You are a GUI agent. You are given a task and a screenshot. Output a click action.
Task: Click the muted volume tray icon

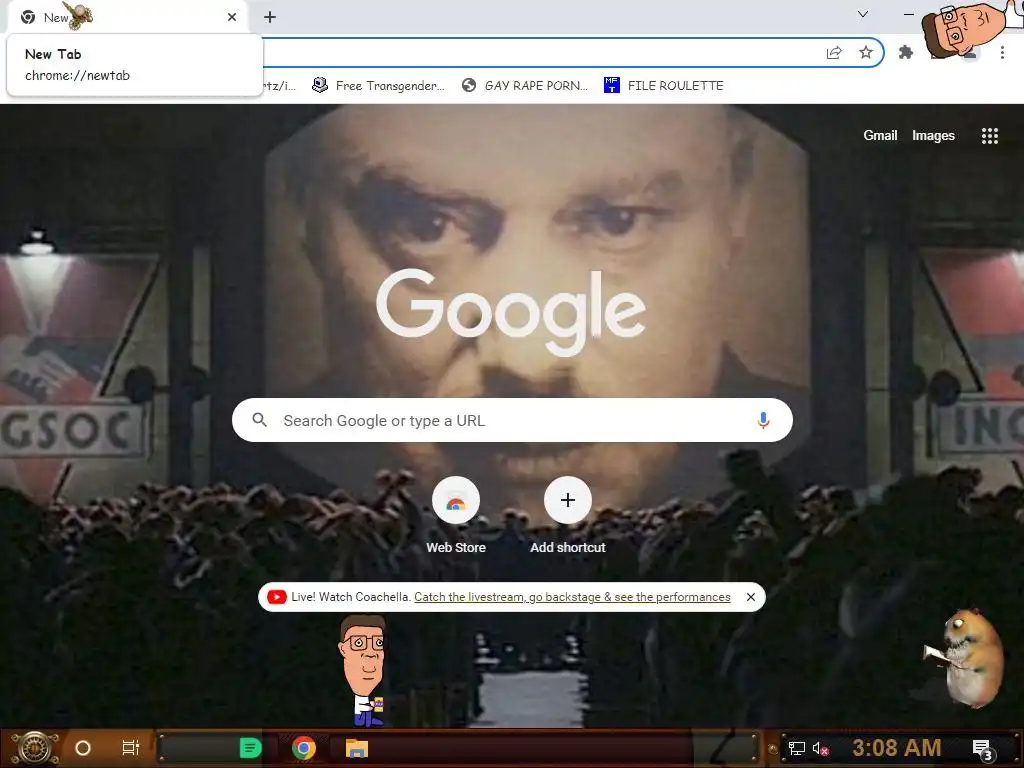[820, 748]
